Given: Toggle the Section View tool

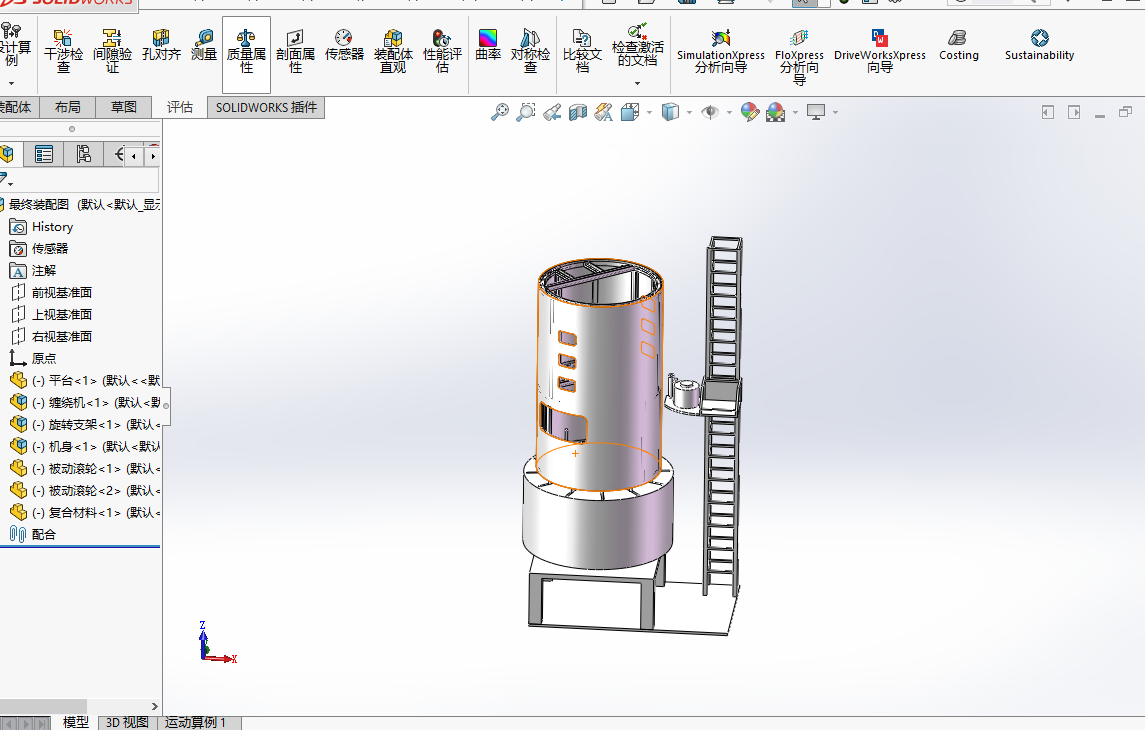Looking at the screenshot, I should [x=578, y=112].
